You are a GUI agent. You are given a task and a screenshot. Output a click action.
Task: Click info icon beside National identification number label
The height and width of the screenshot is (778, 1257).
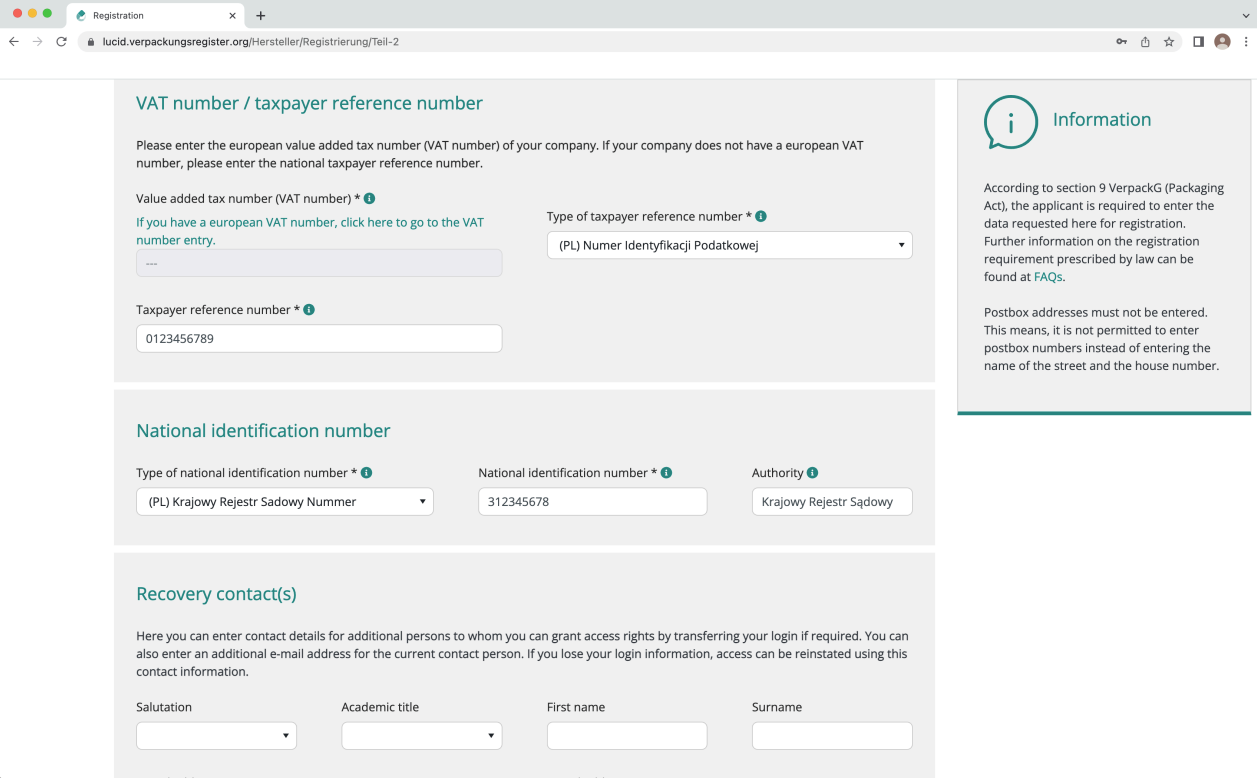666,473
